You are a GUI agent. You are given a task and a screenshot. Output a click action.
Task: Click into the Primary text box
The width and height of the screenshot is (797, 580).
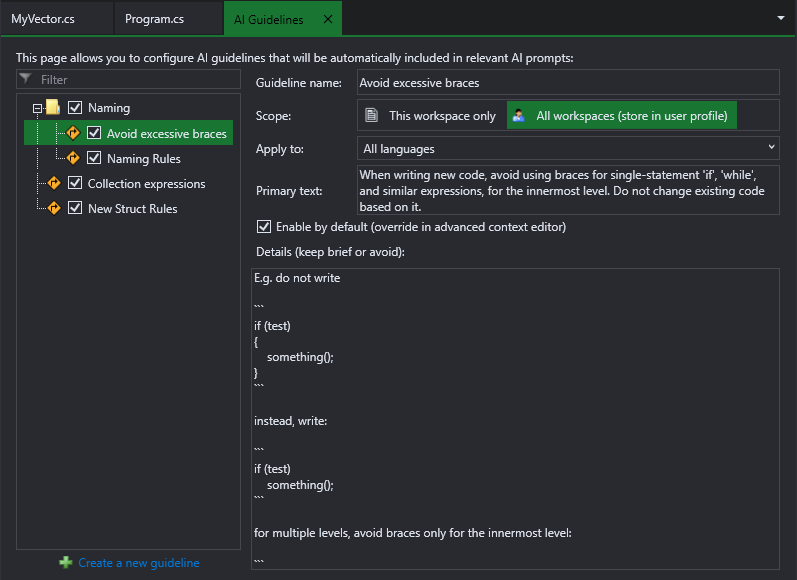tap(568, 191)
